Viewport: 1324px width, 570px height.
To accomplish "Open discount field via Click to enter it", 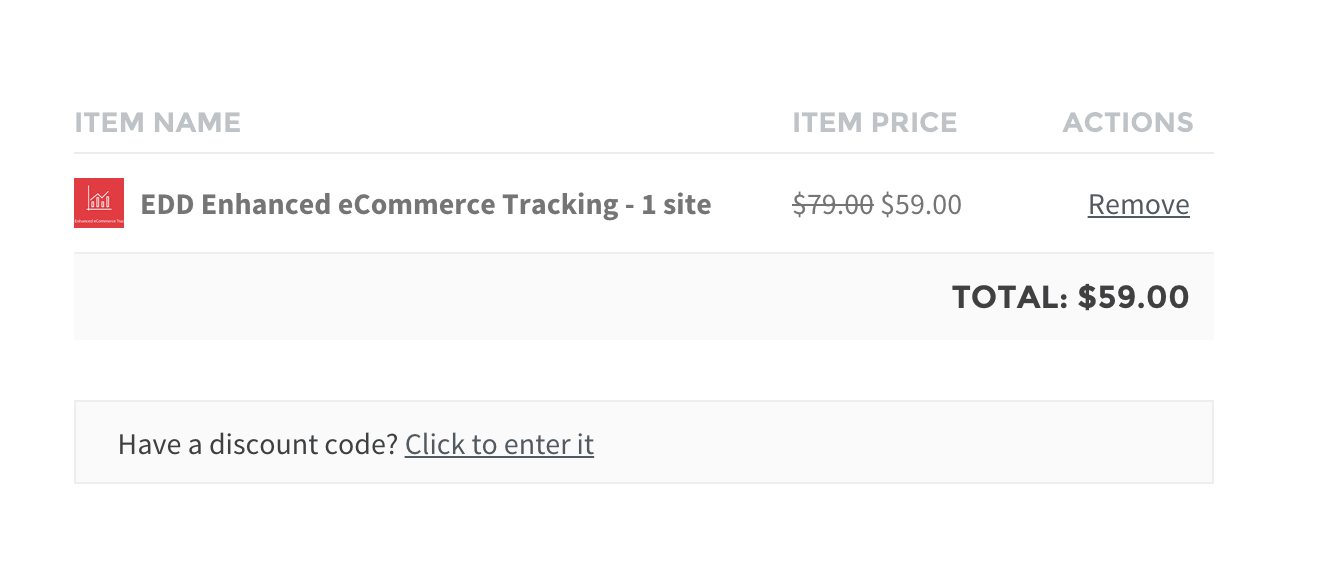I will [499, 444].
